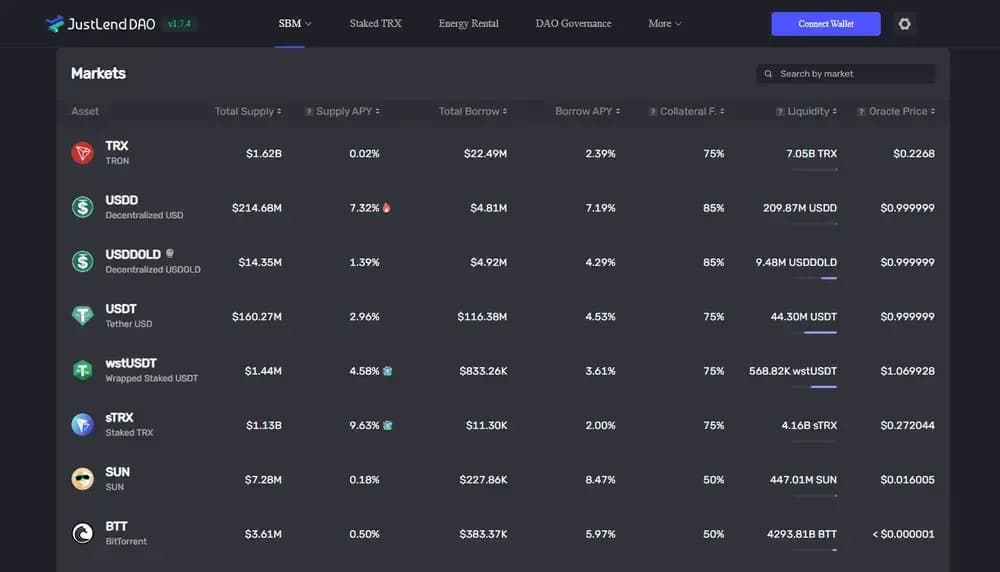
Task: Click wstUSDT oracle price $1.069928
Action: (x=908, y=371)
